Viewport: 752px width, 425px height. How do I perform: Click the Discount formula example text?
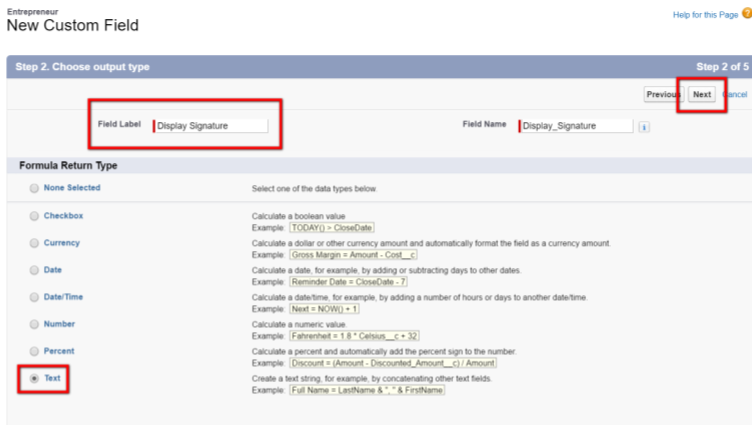pyautogui.click(x=393, y=363)
